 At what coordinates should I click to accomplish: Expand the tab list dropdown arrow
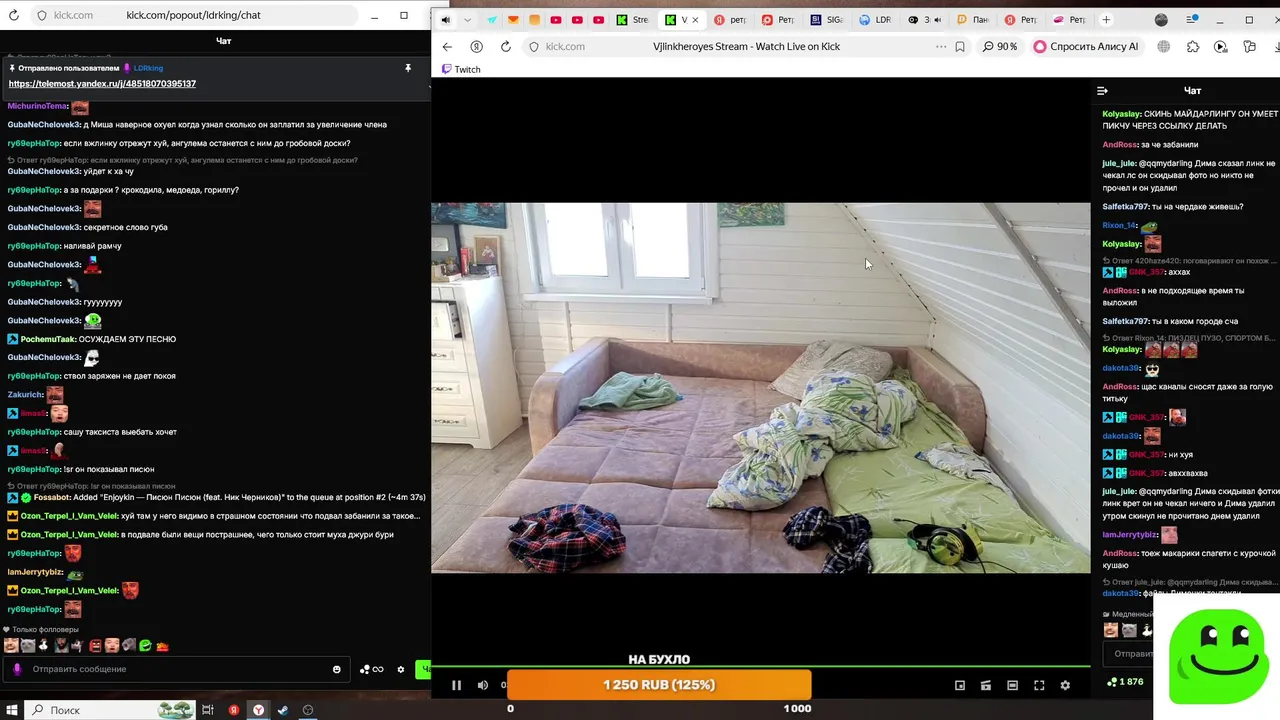tap(467, 20)
